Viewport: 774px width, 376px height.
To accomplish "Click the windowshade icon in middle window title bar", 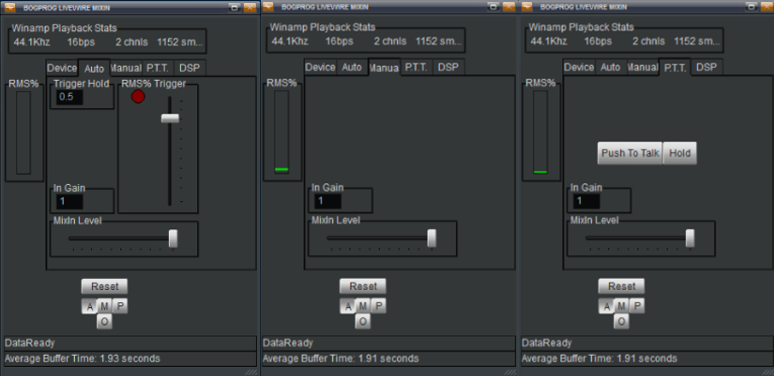I will (493, 6).
